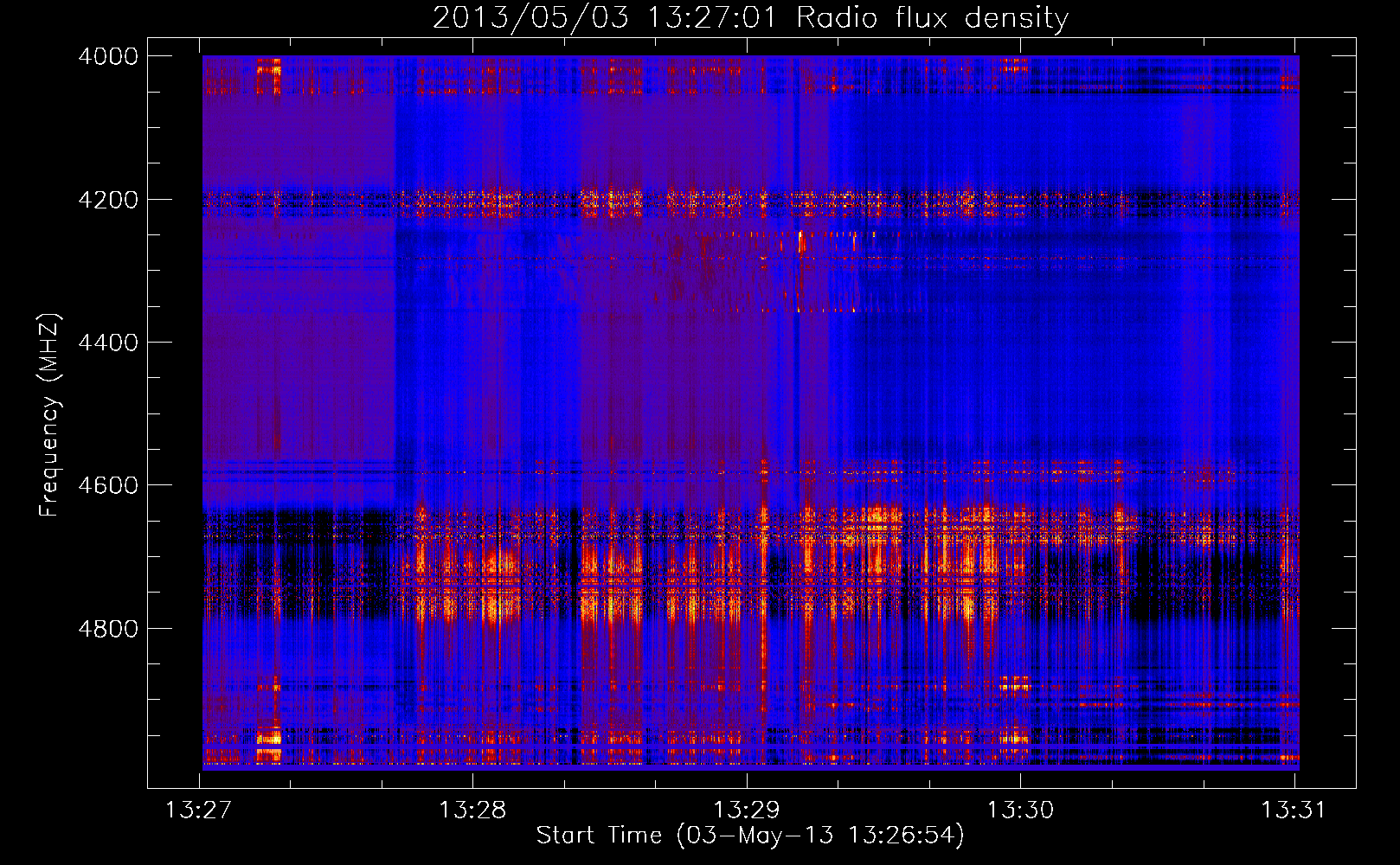This screenshot has width=1400, height=865.
Task: Click the "Frequency (MHZ)" axis title
Action: click(x=49, y=415)
